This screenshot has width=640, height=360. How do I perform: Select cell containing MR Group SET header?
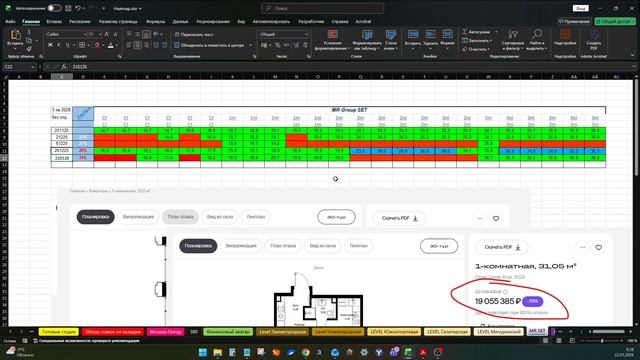[x=349, y=110]
